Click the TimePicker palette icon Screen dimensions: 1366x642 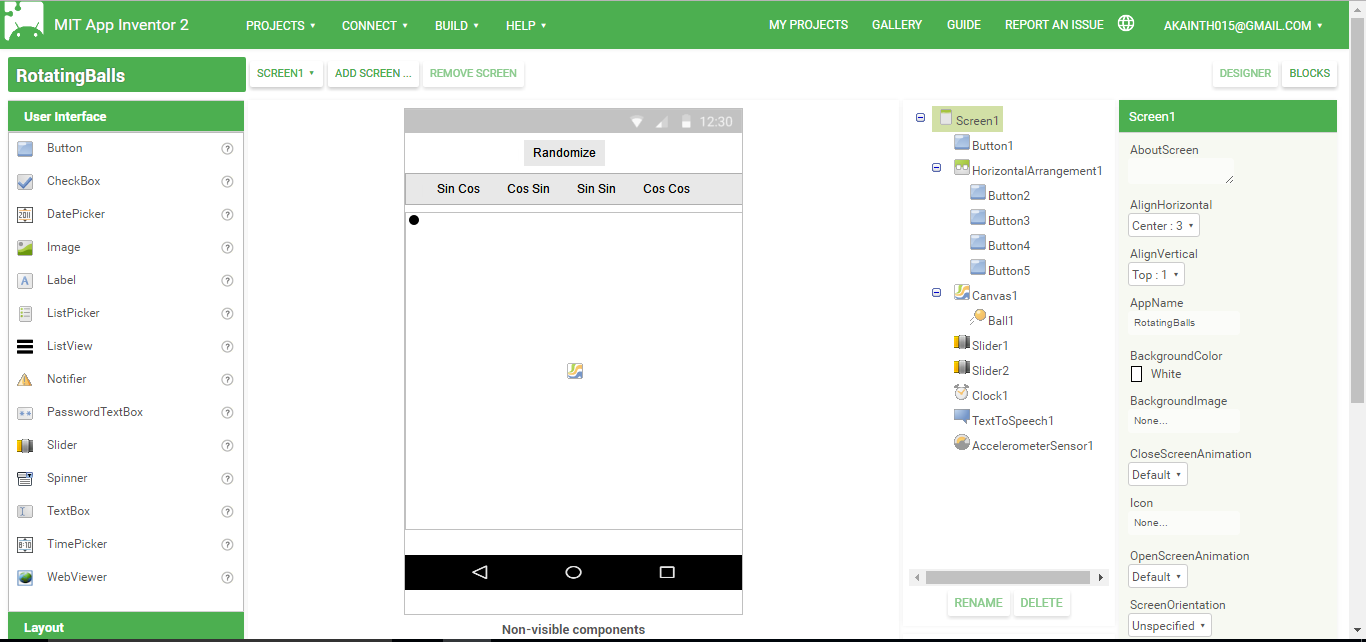coord(26,544)
